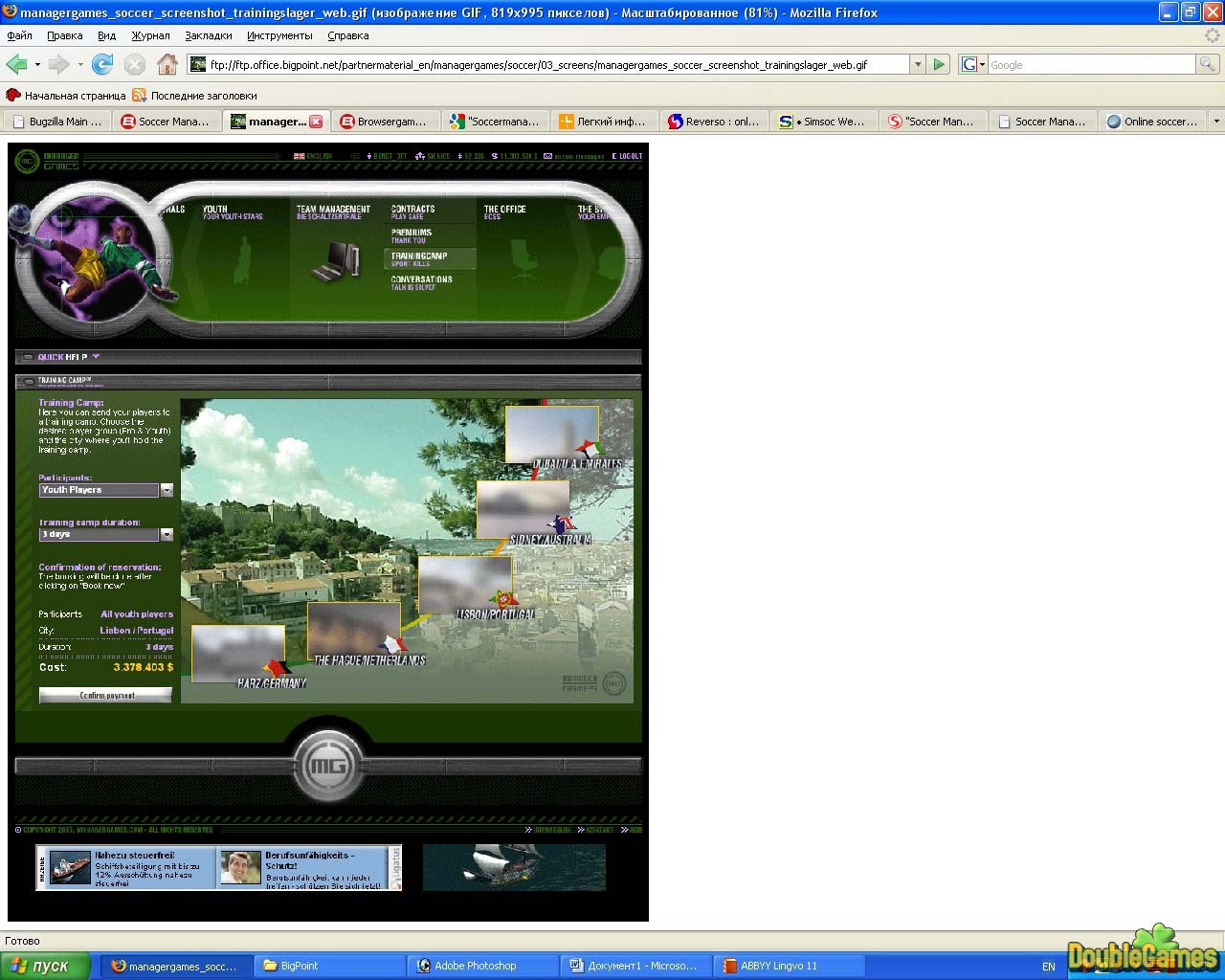Close the active managergames tab
The width and height of the screenshot is (1225, 980).
pyautogui.click(x=316, y=122)
